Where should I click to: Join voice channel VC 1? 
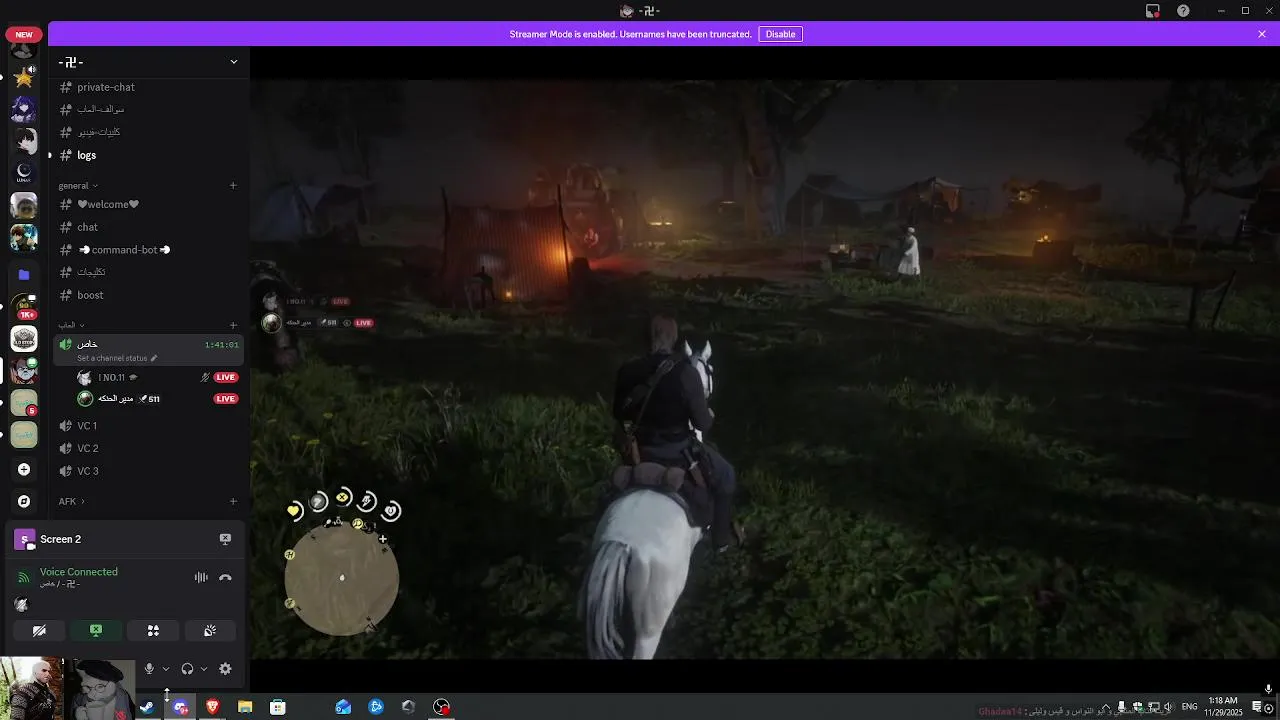[x=148, y=426]
